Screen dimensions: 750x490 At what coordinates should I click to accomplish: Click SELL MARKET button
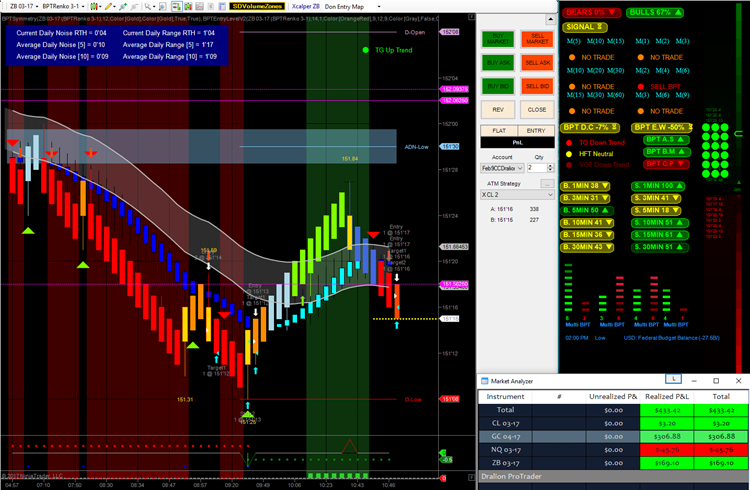[537, 39]
